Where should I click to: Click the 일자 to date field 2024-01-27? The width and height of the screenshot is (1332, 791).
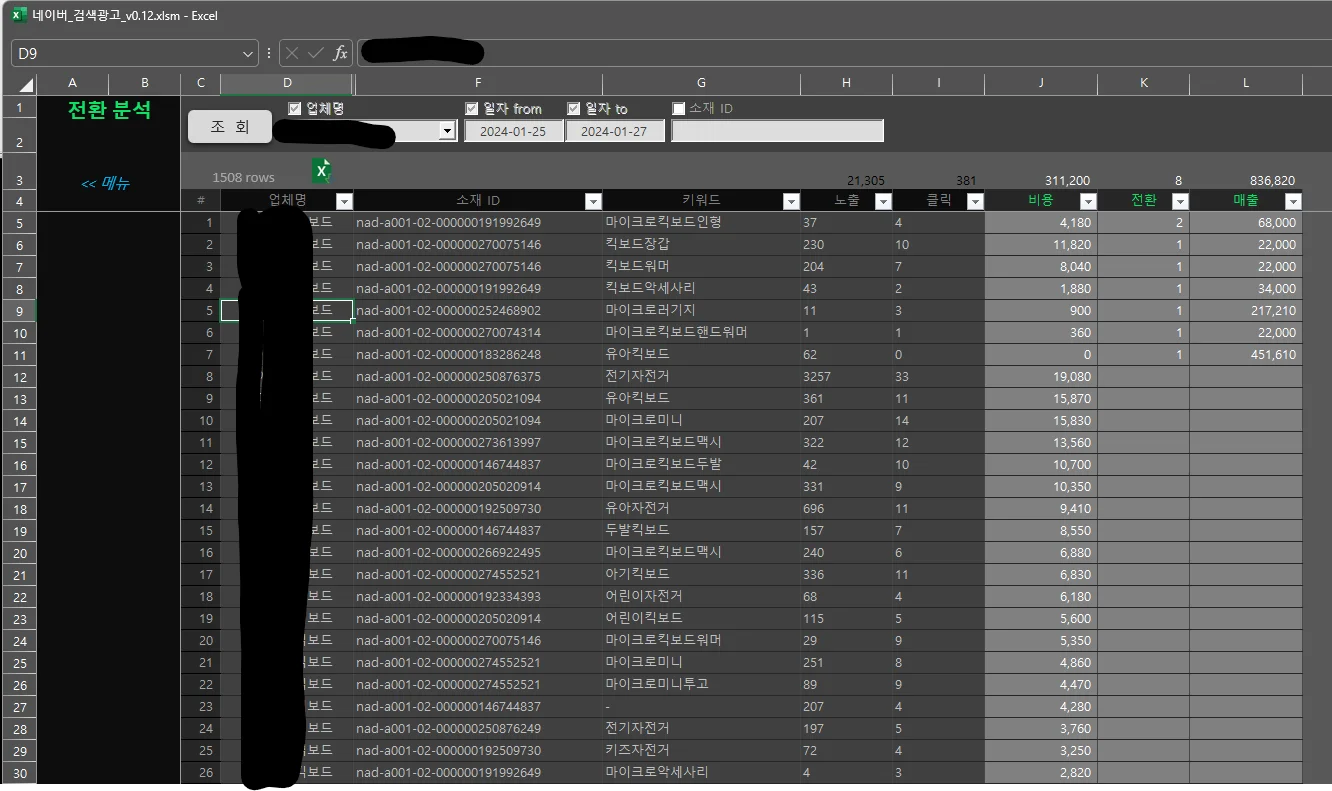tap(614, 131)
